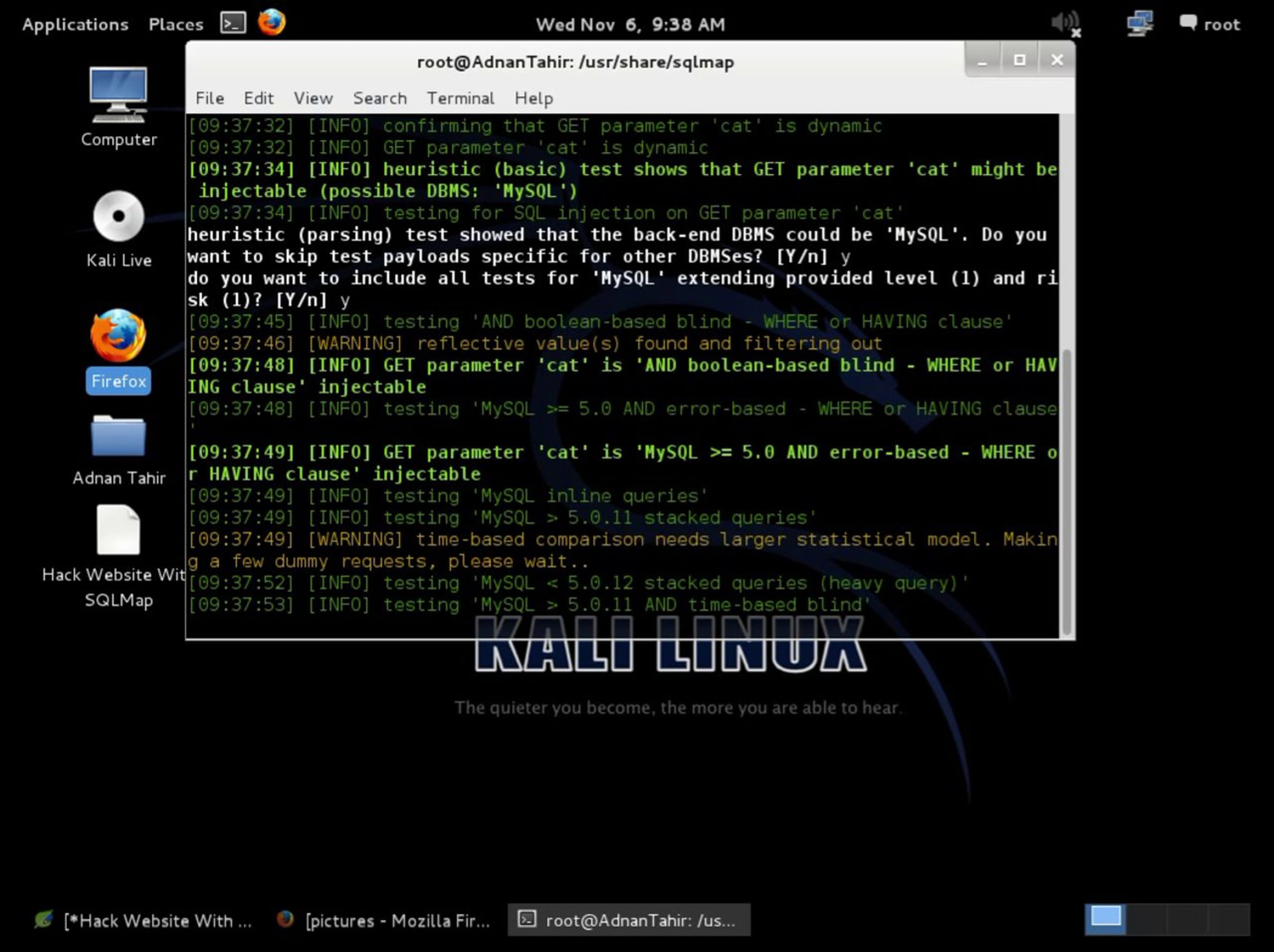
Task: Switch to the Hack Website With taskbar window
Action: coord(144,920)
